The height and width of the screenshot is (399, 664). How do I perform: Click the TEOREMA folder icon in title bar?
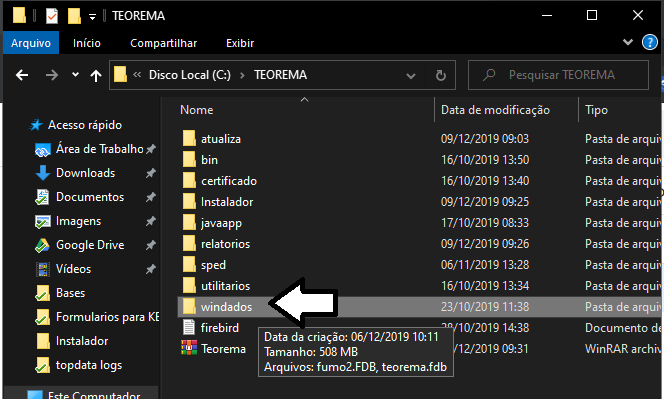coord(19,15)
